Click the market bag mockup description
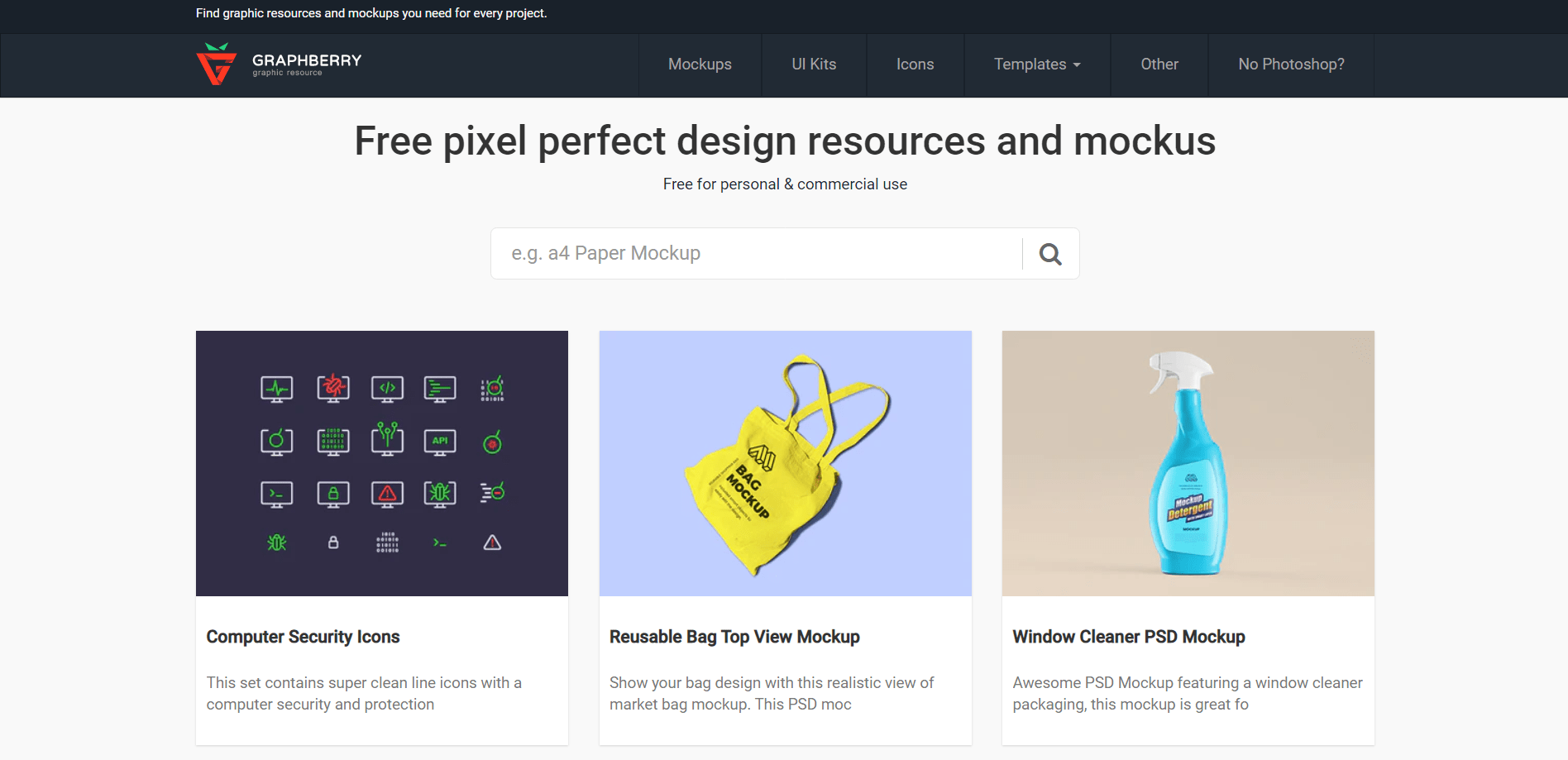 point(771,693)
